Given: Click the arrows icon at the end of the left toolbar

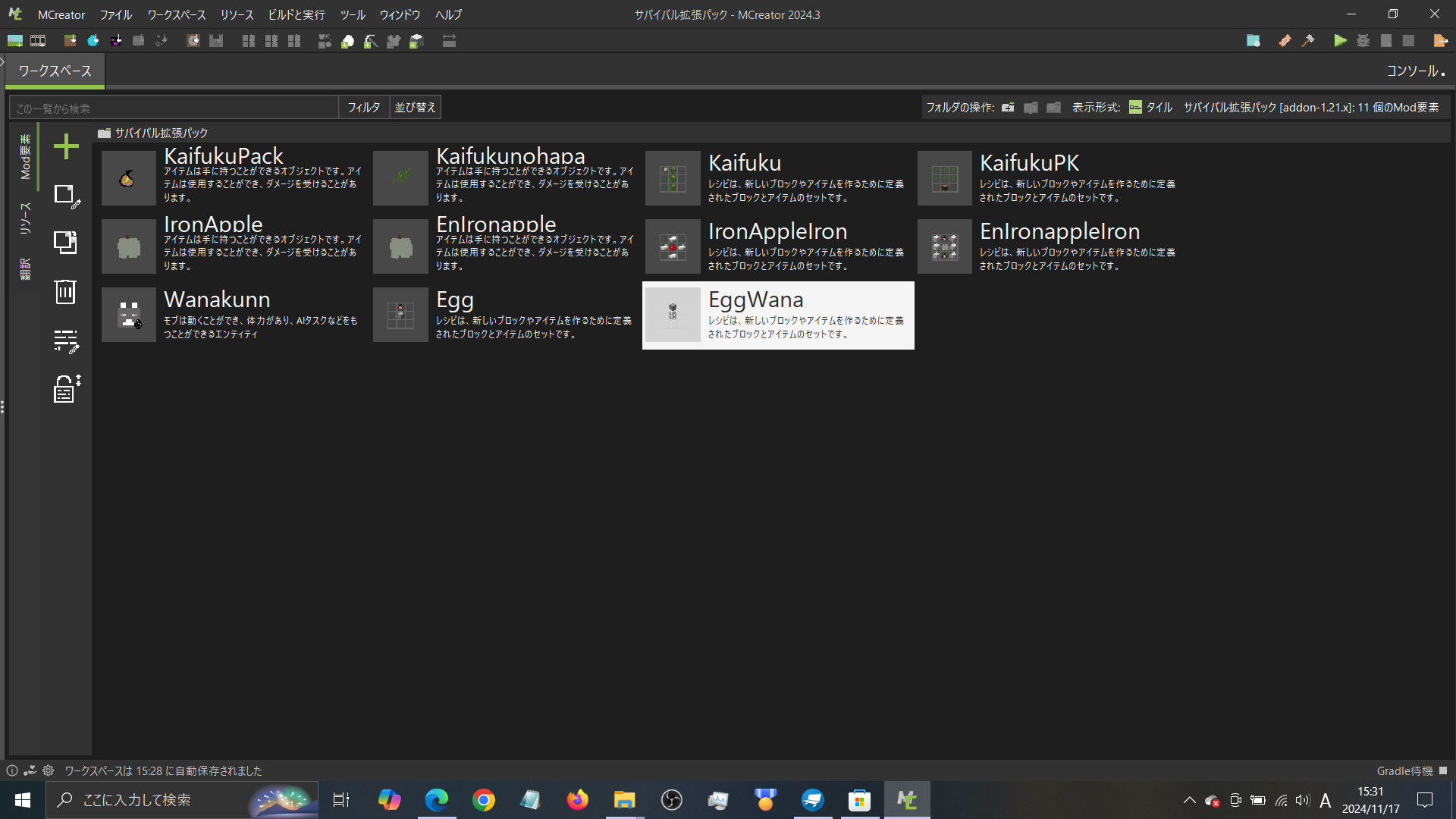Looking at the screenshot, I should [449, 41].
